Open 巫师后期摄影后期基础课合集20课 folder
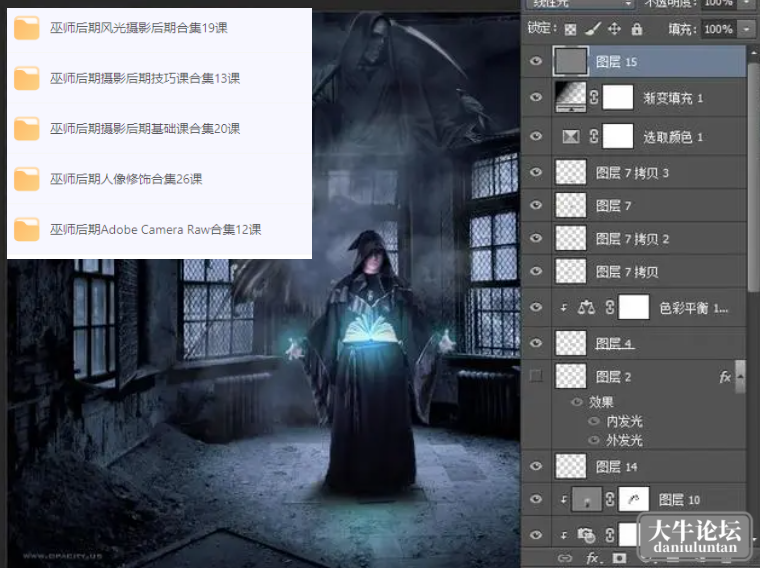 click(145, 128)
